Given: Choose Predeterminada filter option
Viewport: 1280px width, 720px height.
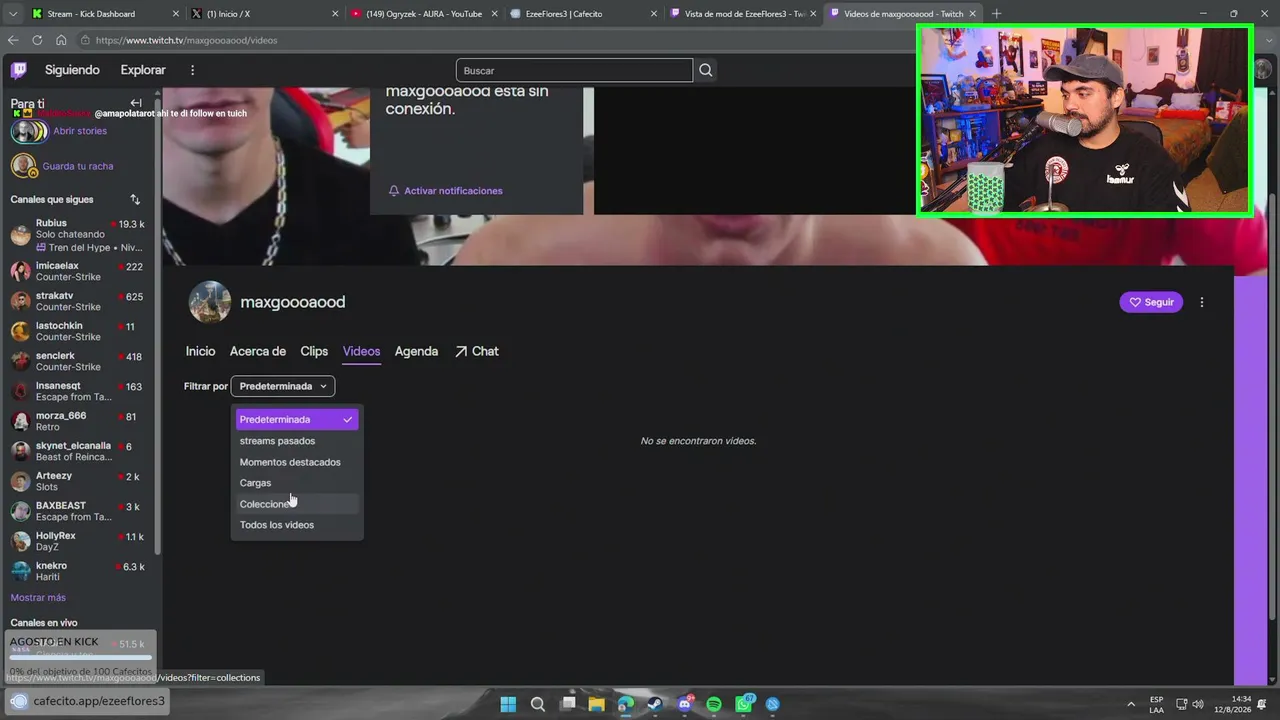Looking at the screenshot, I should pyautogui.click(x=297, y=419).
